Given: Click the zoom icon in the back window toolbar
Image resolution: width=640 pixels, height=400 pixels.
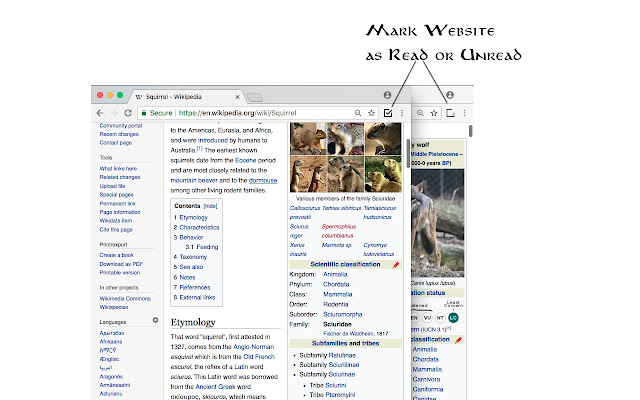Looking at the screenshot, I should pyautogui.click(x=420, y=113).
